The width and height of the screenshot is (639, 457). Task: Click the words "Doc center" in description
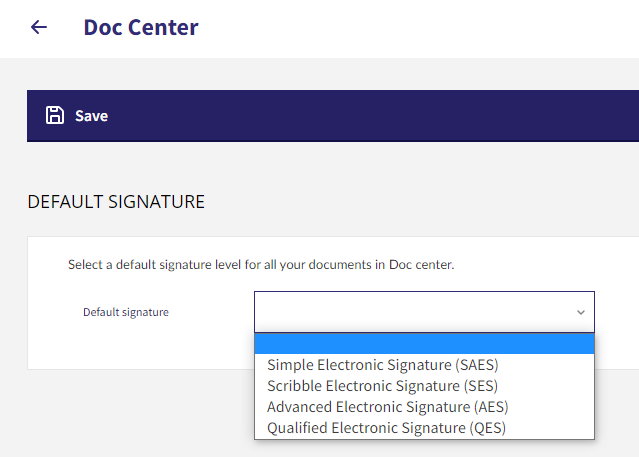[421, 265]
